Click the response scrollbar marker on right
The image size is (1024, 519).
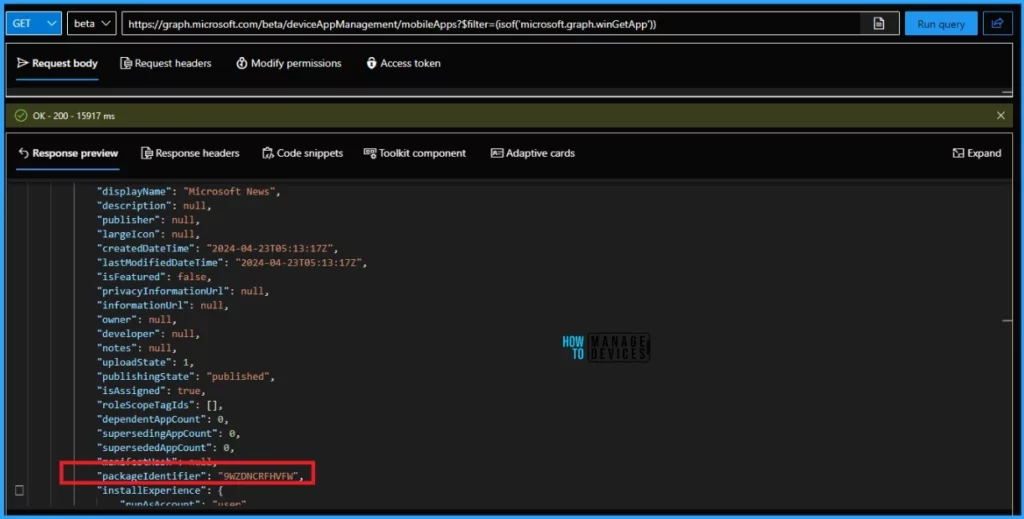(1006, 321)
